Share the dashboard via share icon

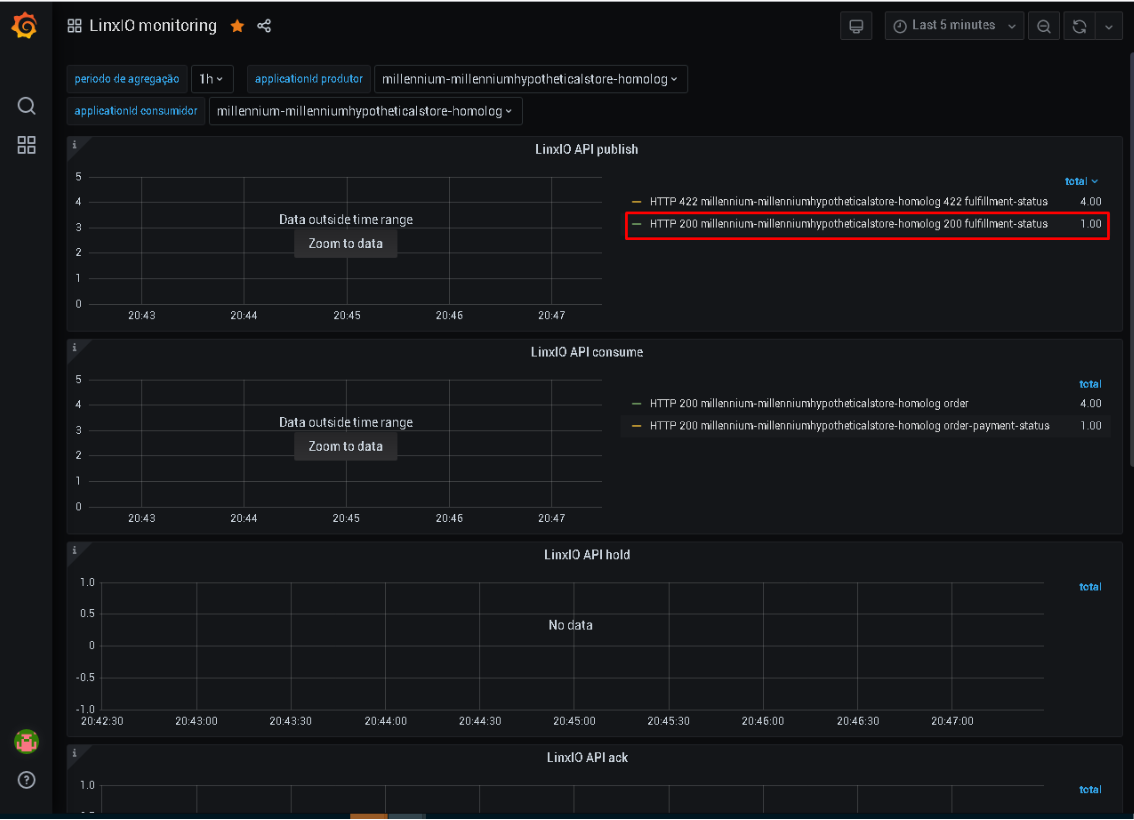tap(264, 26)
